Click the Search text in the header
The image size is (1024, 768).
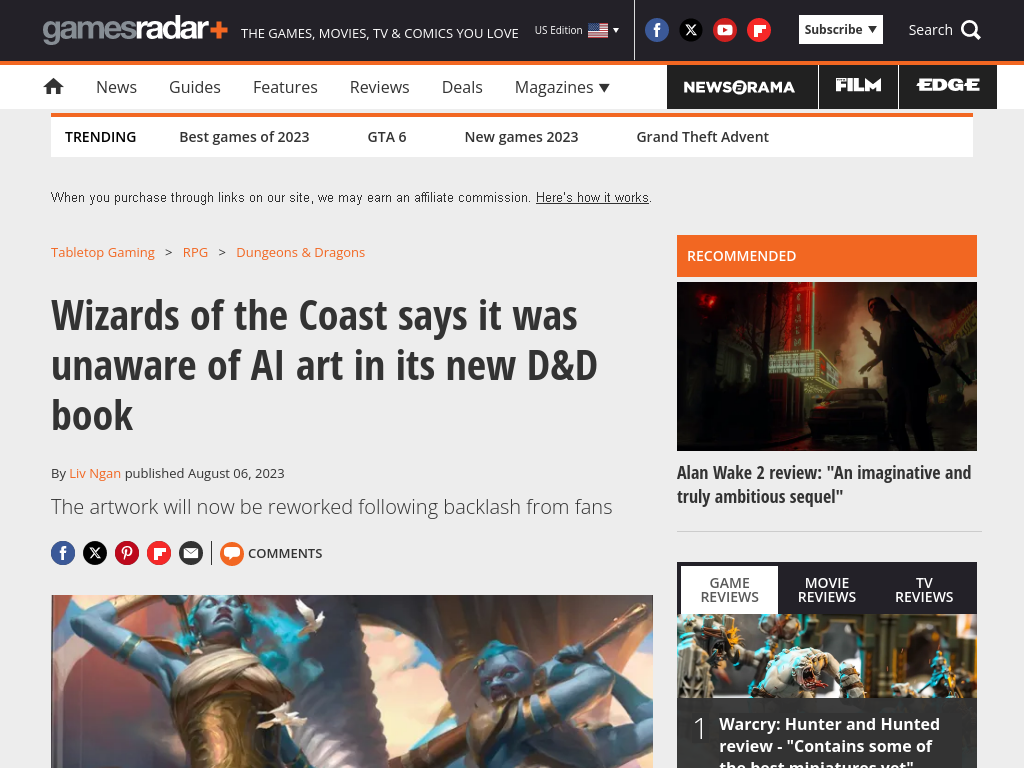(x=931, y=30)
